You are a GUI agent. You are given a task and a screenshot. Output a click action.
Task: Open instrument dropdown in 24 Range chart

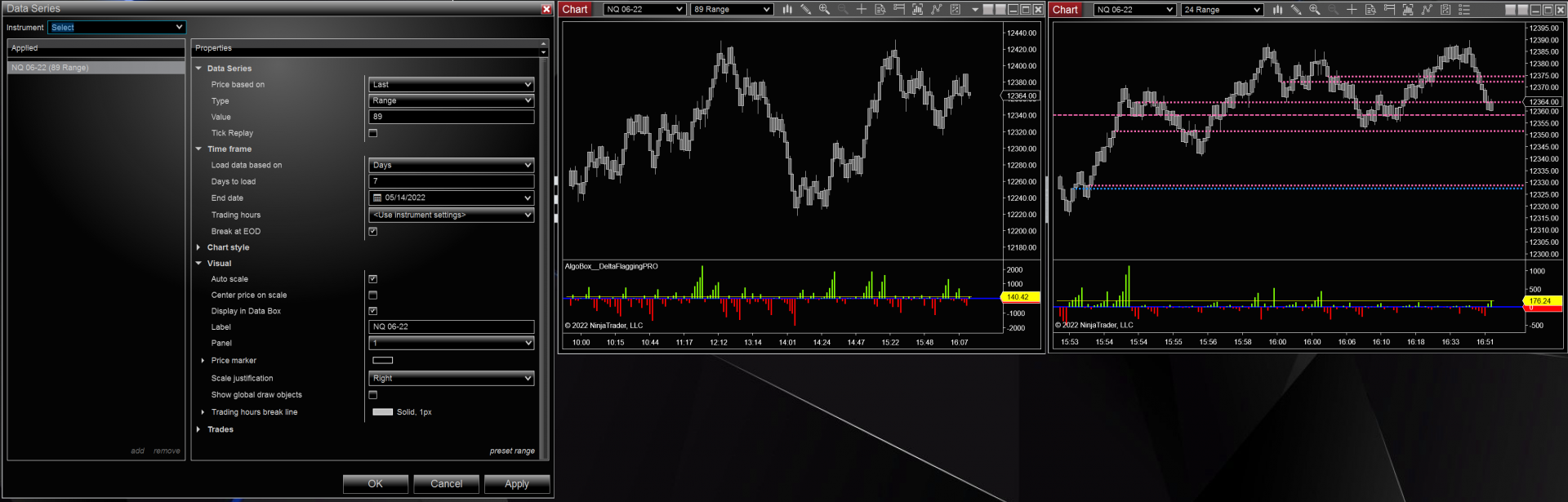1134,9
